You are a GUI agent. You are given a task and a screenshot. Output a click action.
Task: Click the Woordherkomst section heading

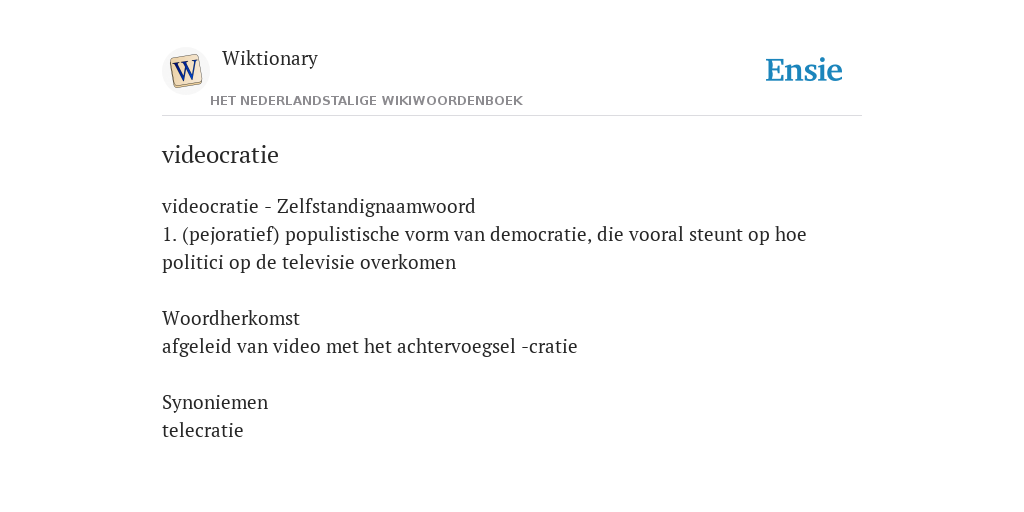pos(231,319)
